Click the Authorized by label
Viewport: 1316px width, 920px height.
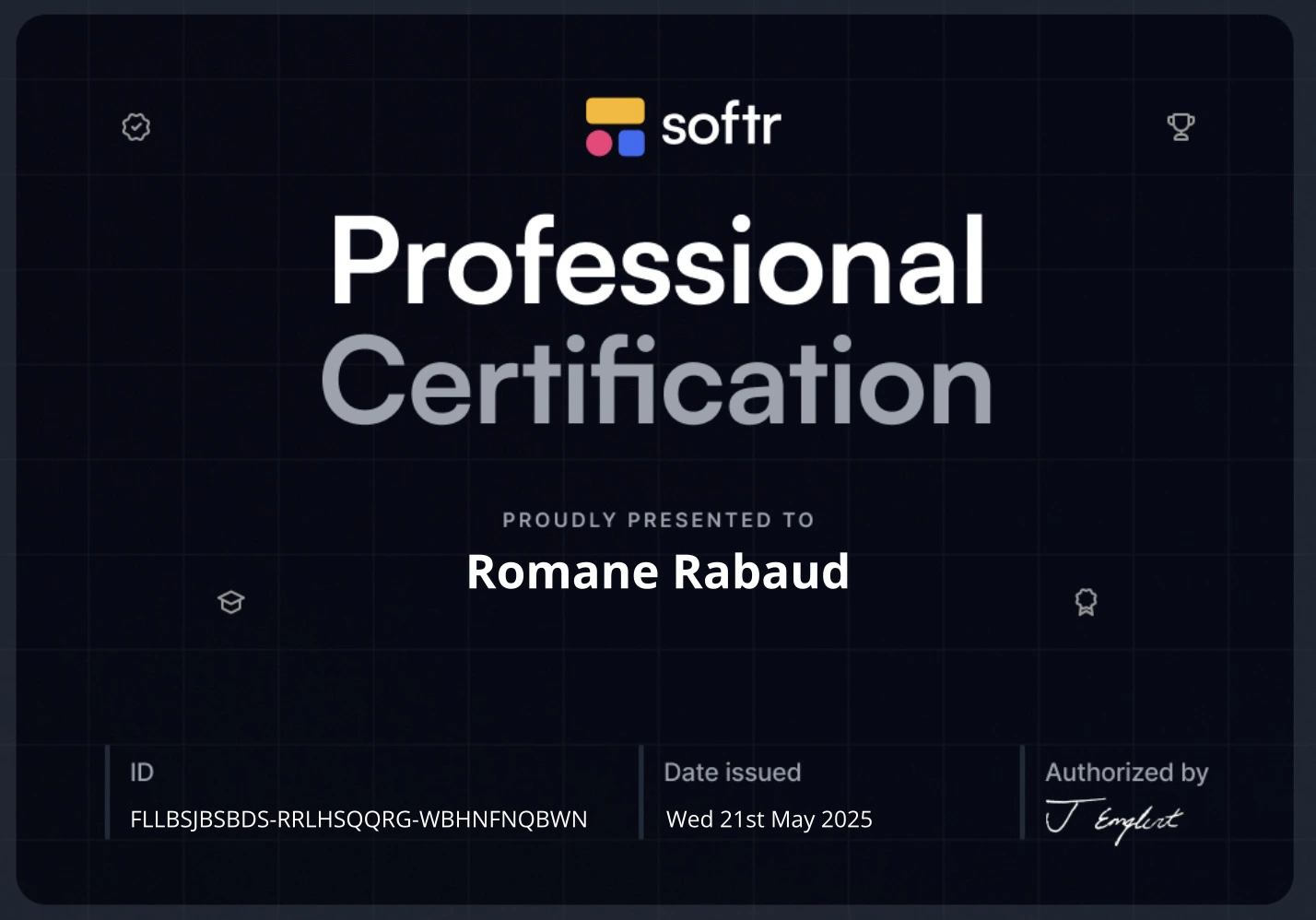[x=1126, y=773]
